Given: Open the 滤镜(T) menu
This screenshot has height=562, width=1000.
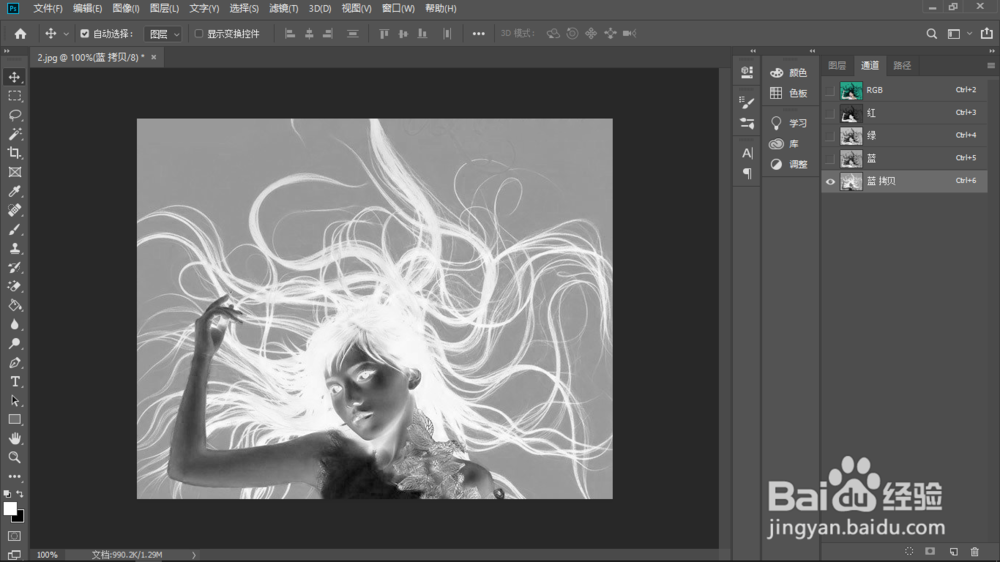Looking at the screenshot, I should click(283, 8).
